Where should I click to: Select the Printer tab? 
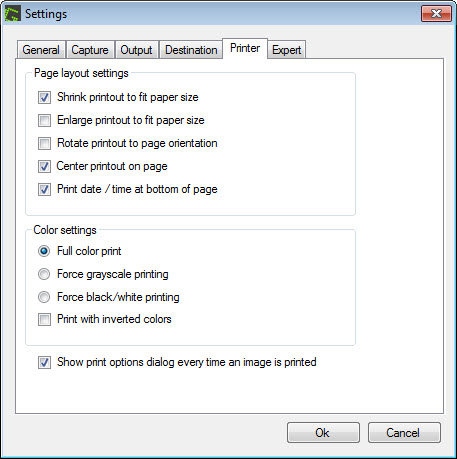click(x=245, y=48)
